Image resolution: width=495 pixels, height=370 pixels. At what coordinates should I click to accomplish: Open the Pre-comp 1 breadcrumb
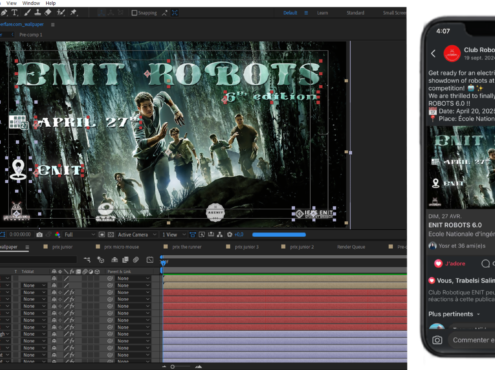pos(31,35)
